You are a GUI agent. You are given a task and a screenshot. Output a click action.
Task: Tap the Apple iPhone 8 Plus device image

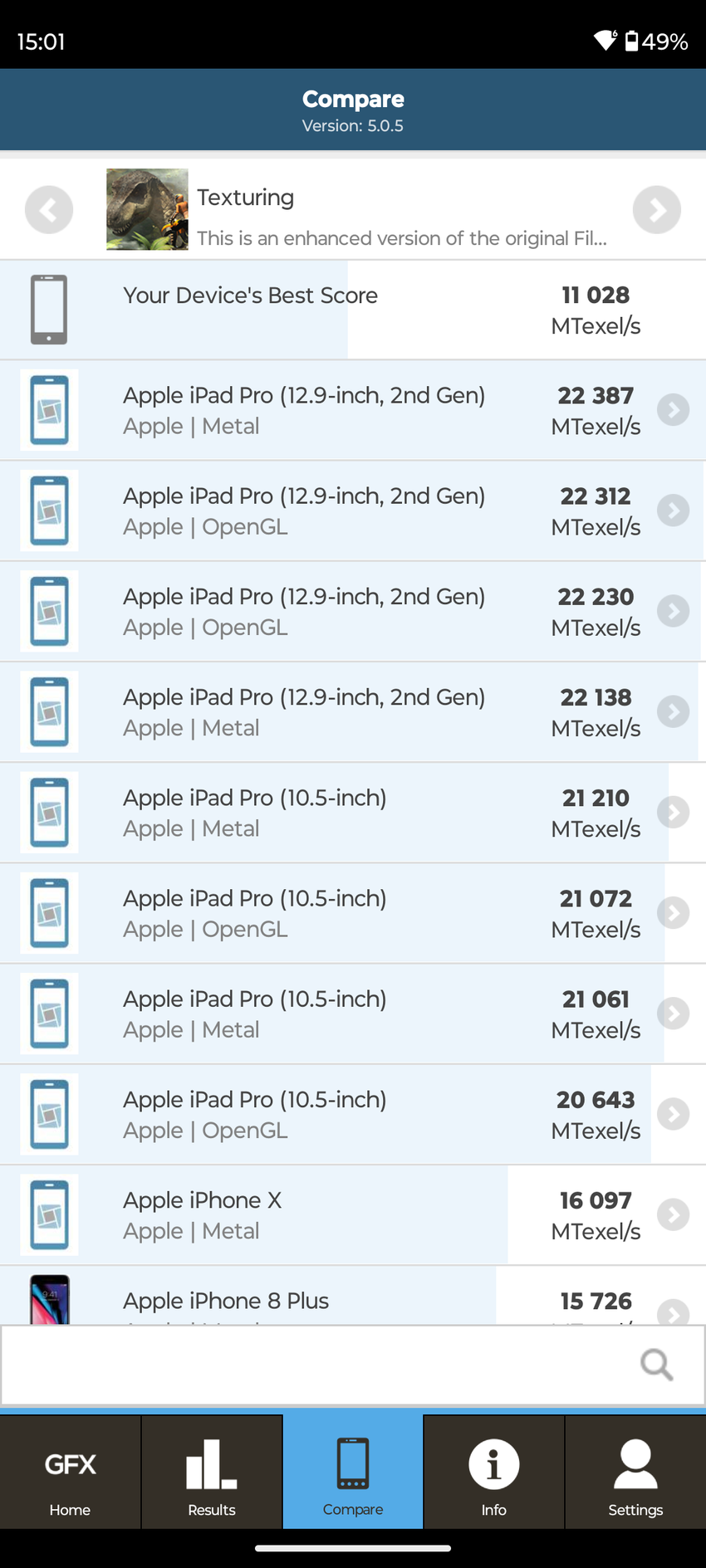[x=49, y=1300]
